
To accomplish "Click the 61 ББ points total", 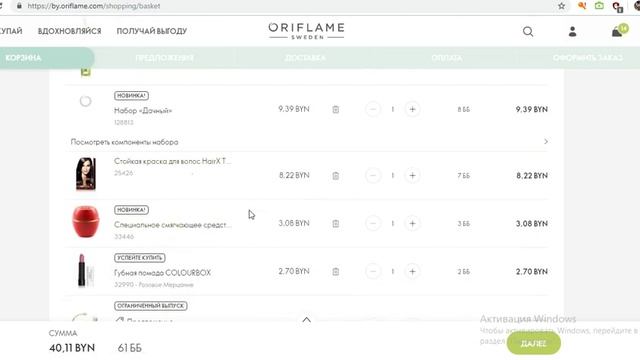I will pyautogui.click(x=129, y=348).
